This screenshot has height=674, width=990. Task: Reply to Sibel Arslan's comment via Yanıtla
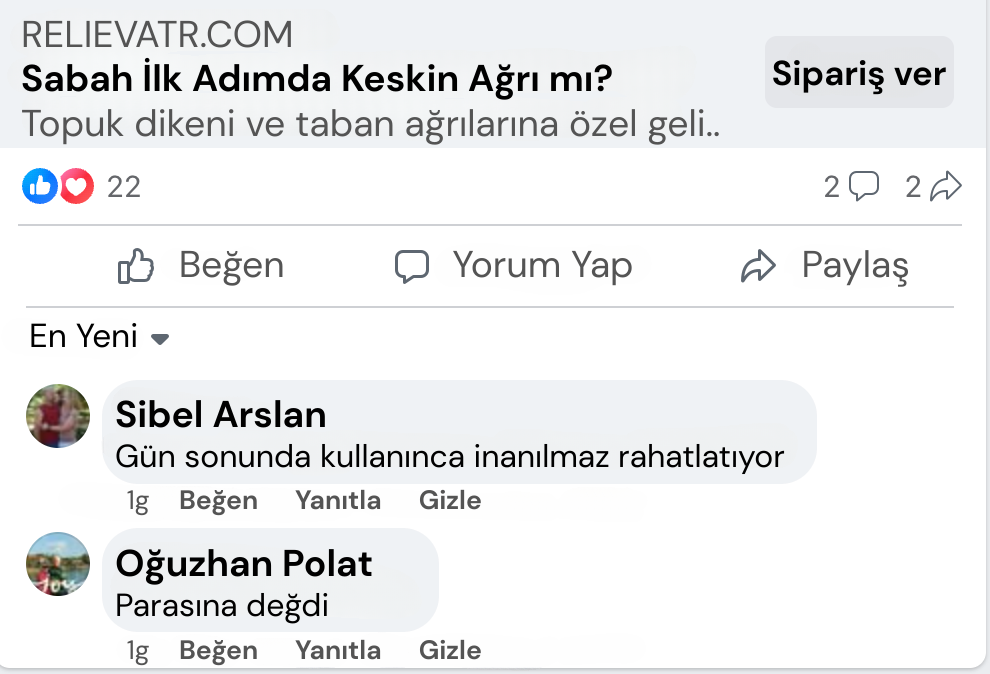pyautogui.click(x=338, y=500)
